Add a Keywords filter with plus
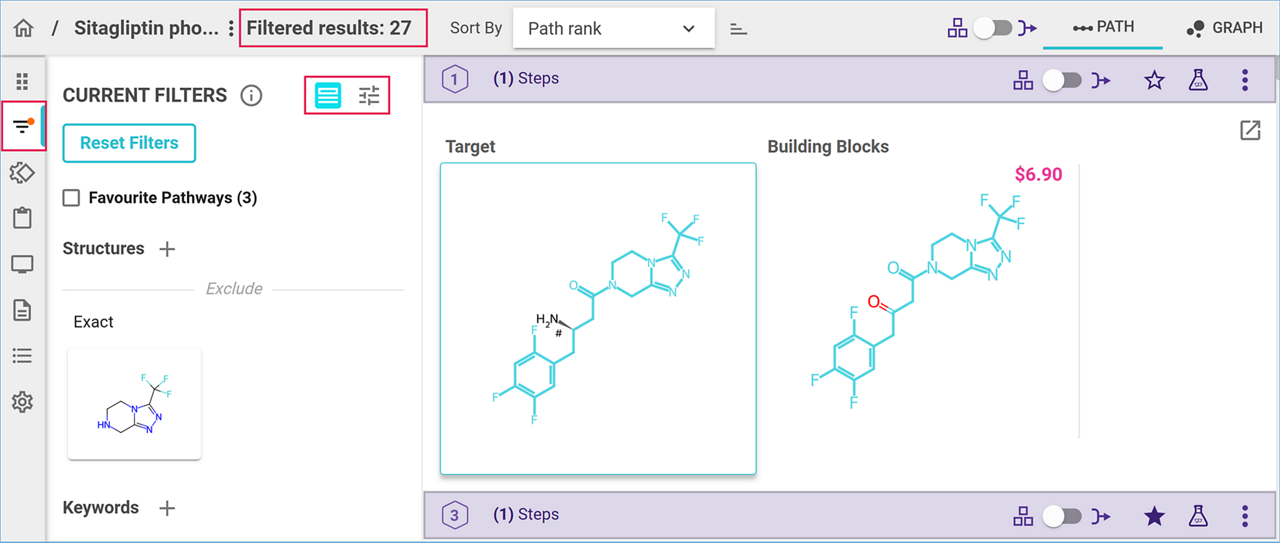The height and width of the screenshot is (543, 1280). (167, 508)
